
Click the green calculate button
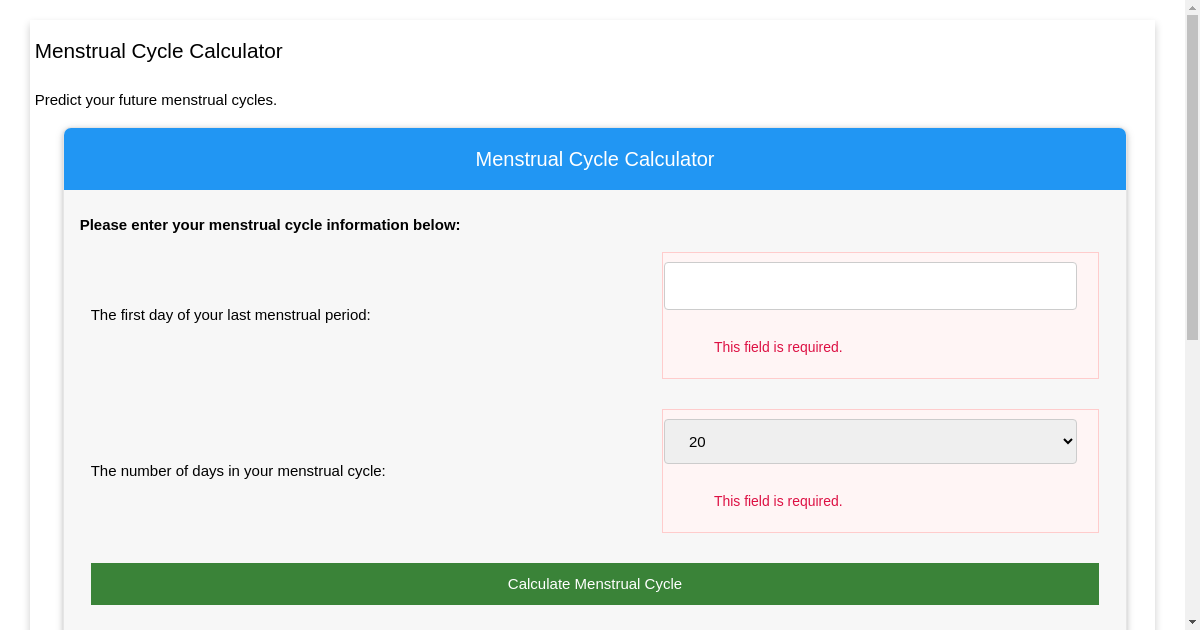coord(594,583)
